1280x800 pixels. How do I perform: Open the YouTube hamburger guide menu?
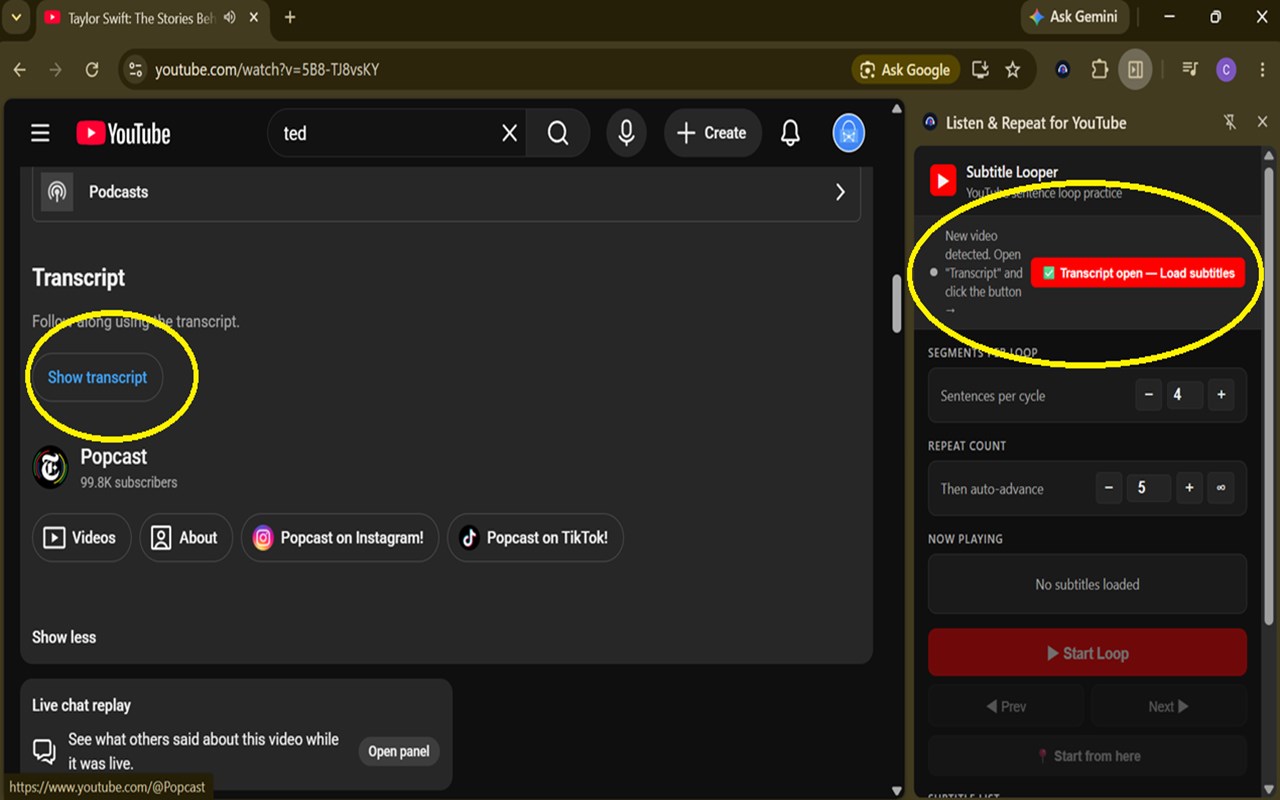40,133
